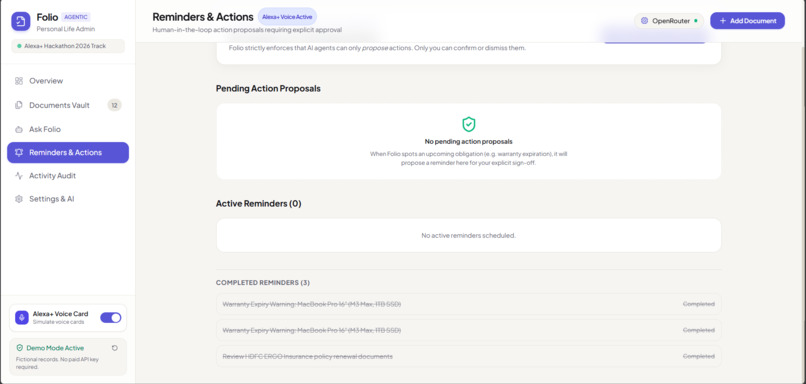
Task: Open the Activity Audit page
Action: [x=68, y=175]
